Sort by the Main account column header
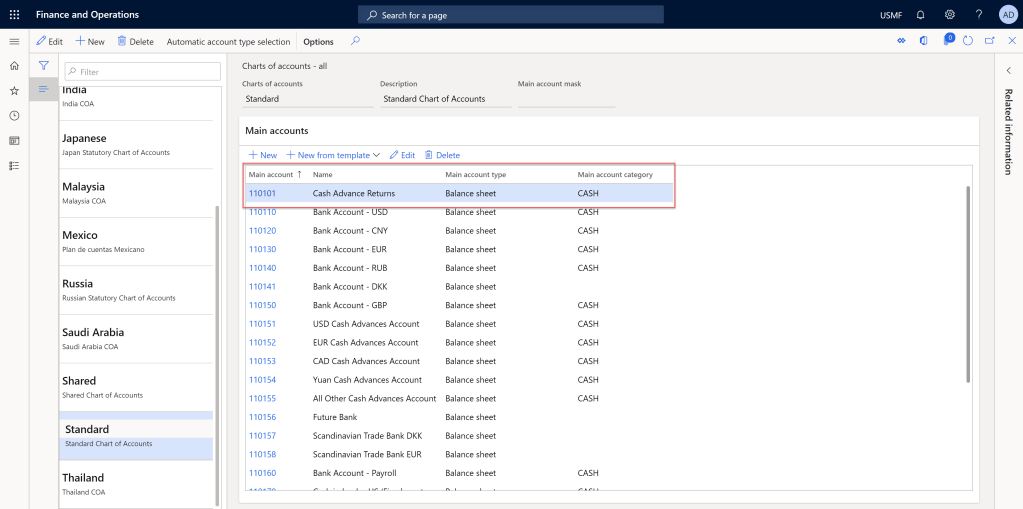Screen dimensions: 1023x509 click(x=270, y=175)
